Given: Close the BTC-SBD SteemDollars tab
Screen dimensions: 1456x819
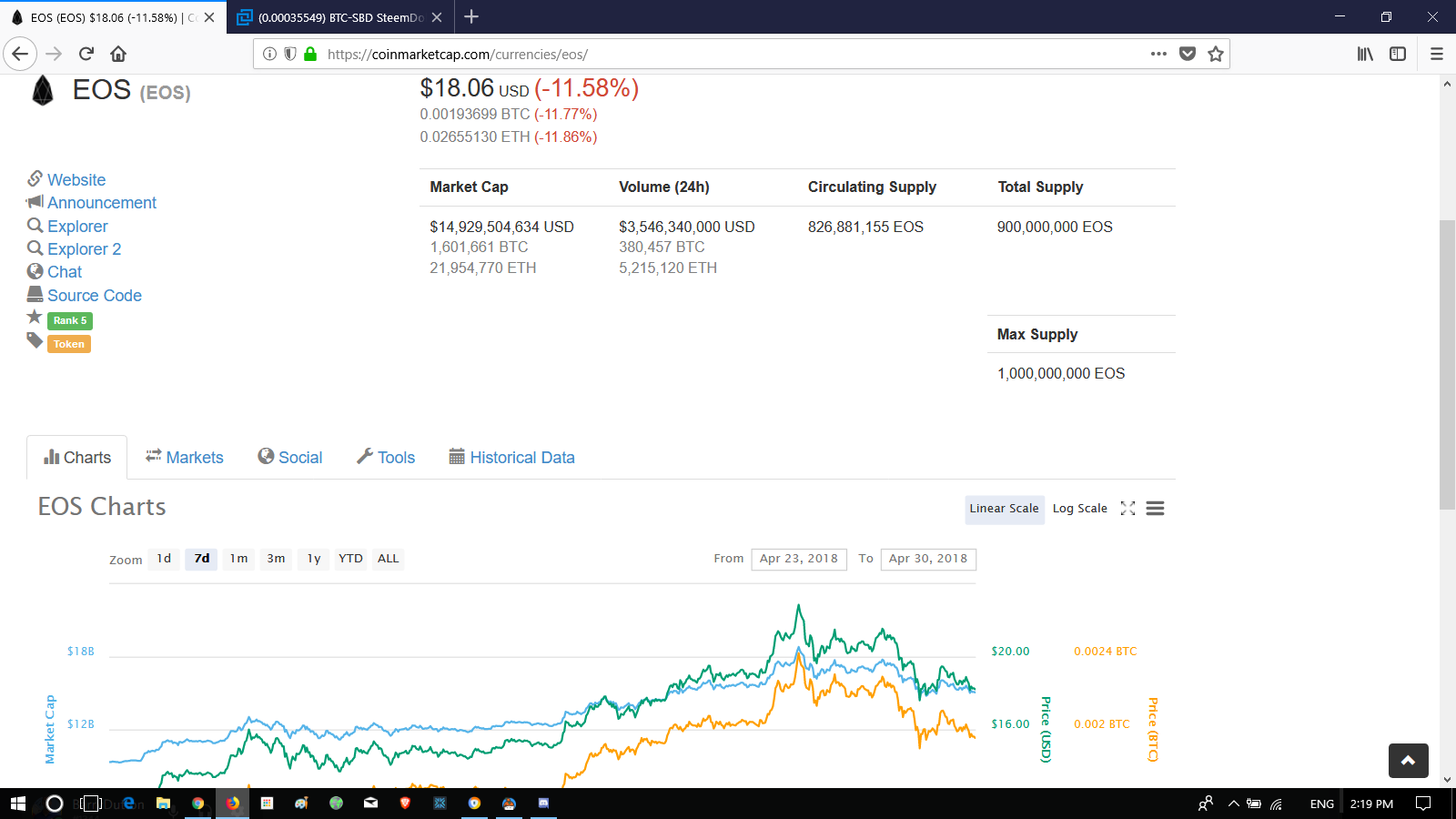Looking at the screenshot, I should click(x=437, y=17).
